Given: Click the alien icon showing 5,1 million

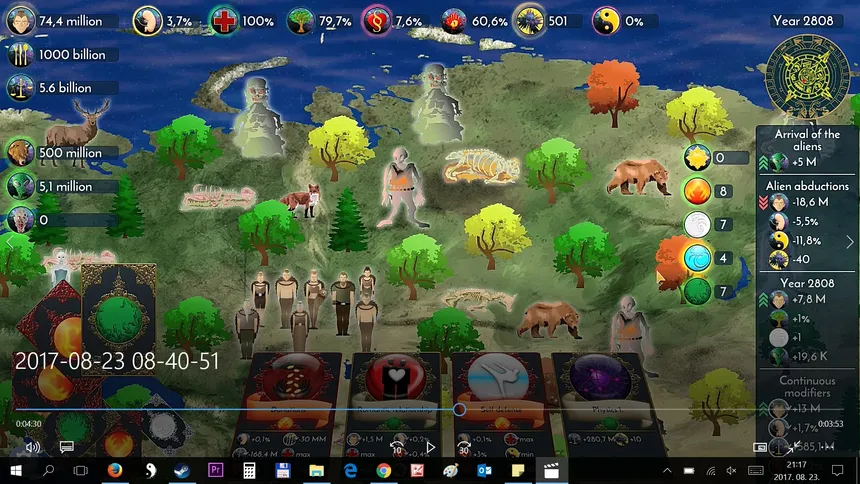Looking at the screenshot, I should point(20,187).
